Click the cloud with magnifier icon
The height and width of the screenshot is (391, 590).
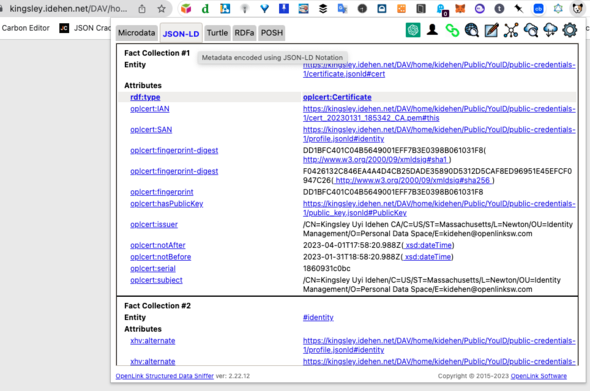click(x=531, y=30)
